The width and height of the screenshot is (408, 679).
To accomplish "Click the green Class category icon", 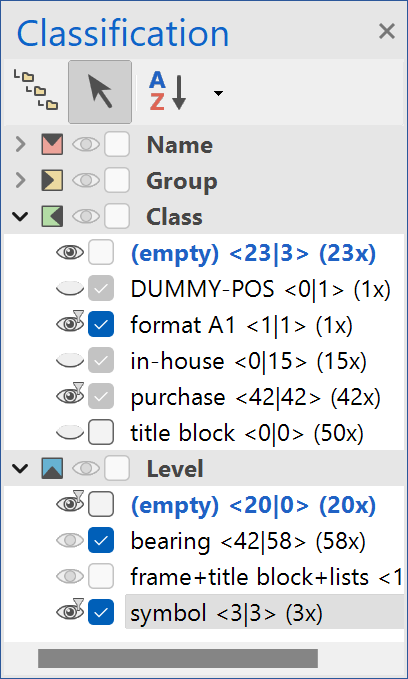I will pos(52,217).
